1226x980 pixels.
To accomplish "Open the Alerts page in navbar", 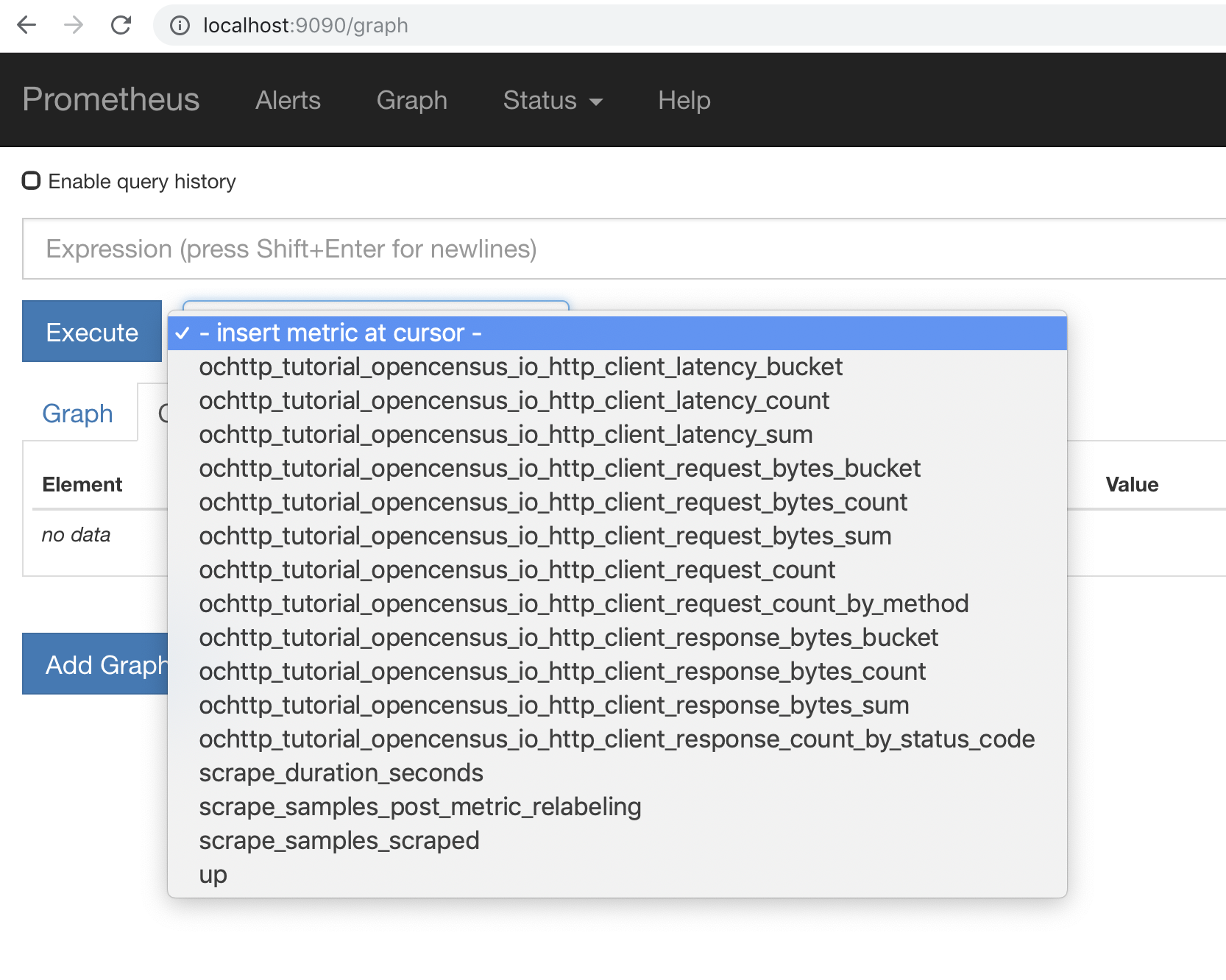I will [x=288, y=100].
